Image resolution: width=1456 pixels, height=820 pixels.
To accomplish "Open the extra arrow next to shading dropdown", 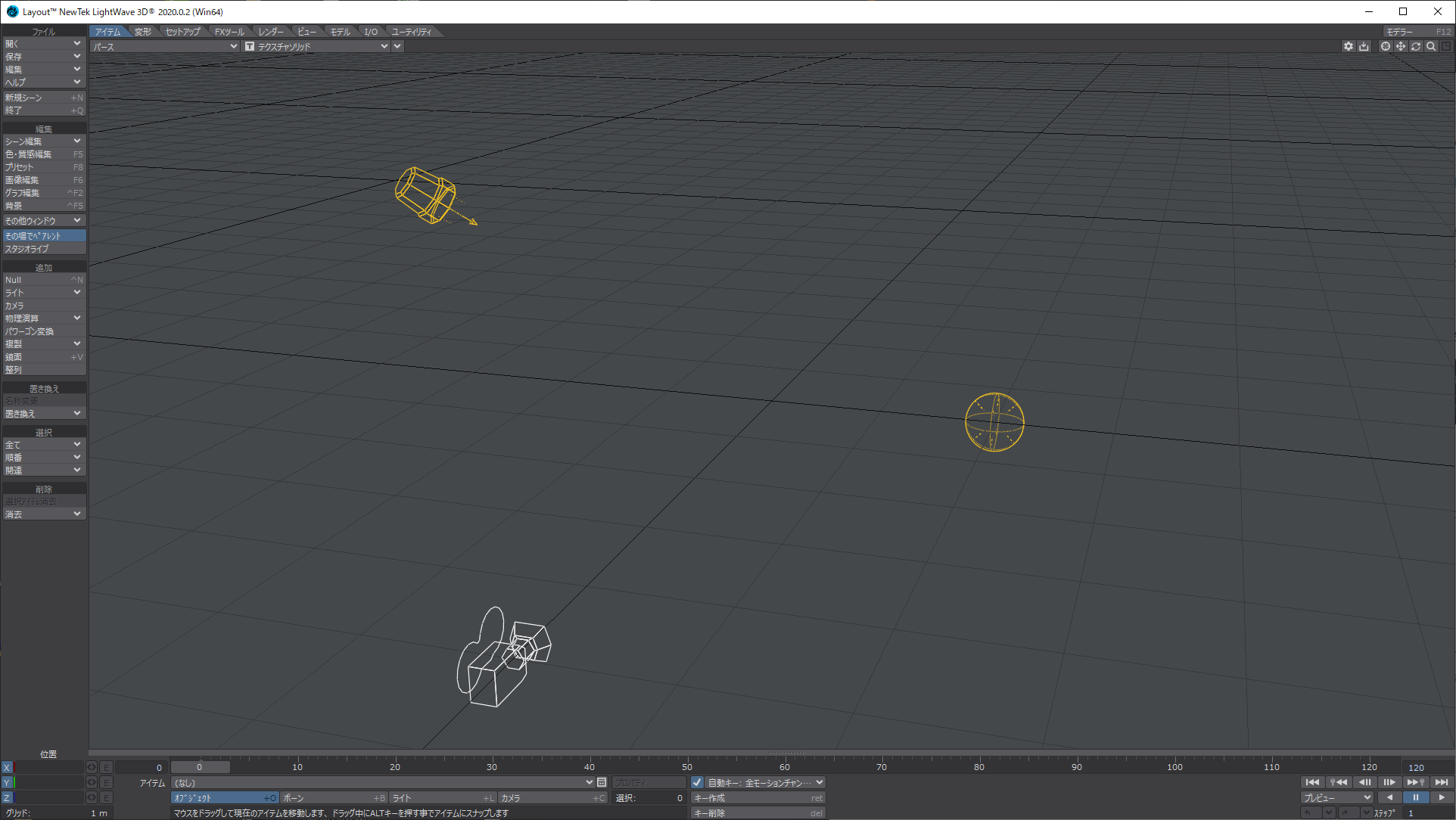I will click(397, 46).
